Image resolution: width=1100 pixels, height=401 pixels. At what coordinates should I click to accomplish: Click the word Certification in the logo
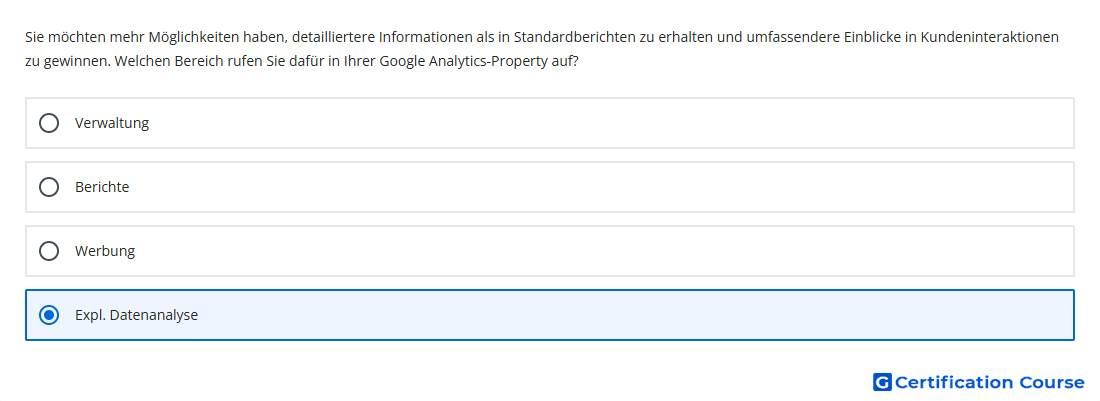pos(954,382)
